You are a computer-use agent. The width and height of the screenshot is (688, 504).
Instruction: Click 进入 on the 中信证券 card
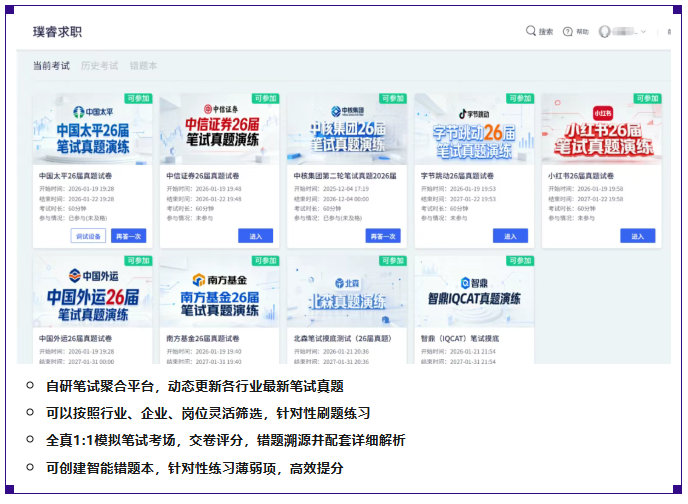coord(255,236)
